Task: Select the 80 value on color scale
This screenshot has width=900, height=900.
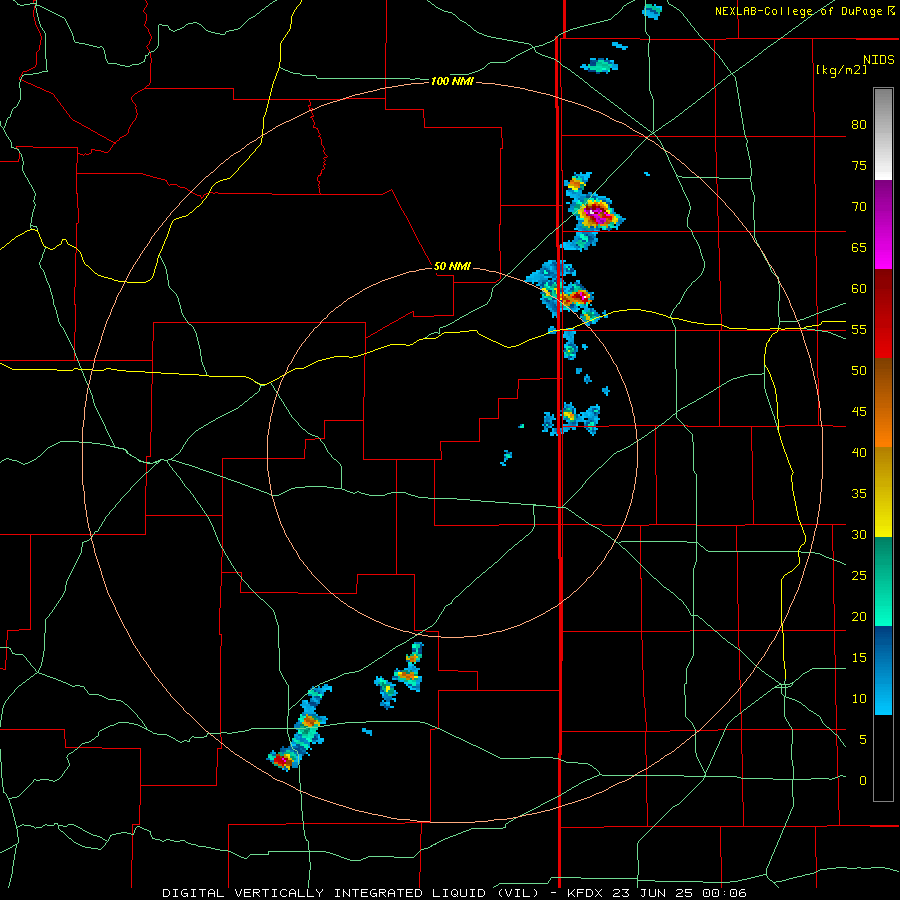Action: pyautogui.click(x=859, y=125)
